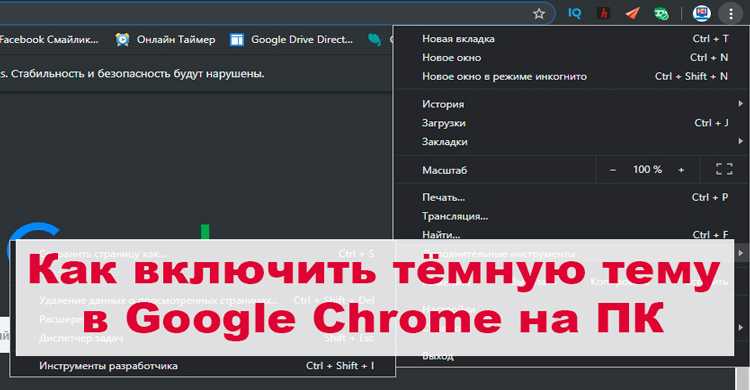
Task: Increase zoom with the plus button
Action: [x=681, y=170]
